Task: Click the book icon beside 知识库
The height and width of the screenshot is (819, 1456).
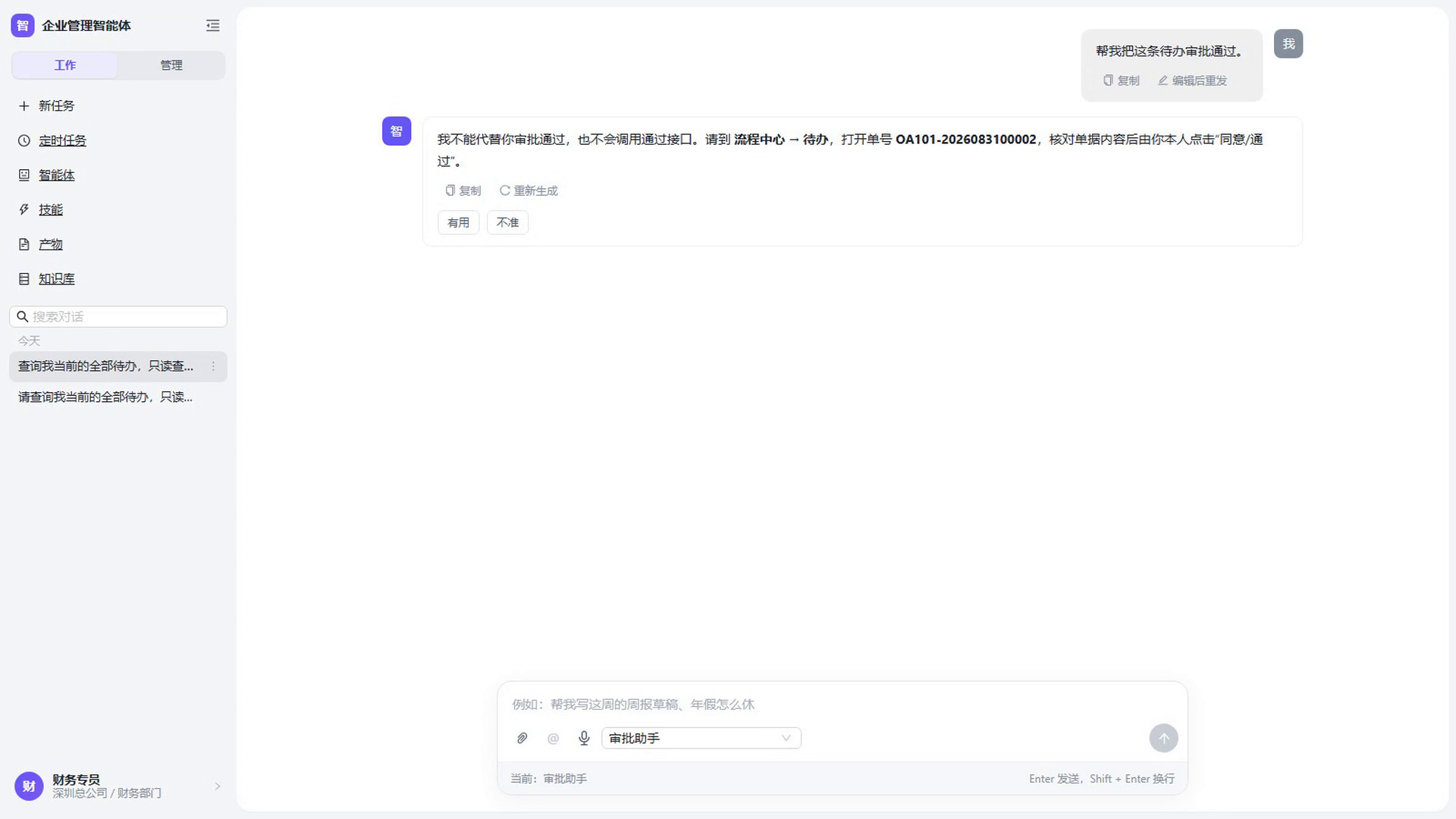Action: pyautogui.click(x=24, y=279)
